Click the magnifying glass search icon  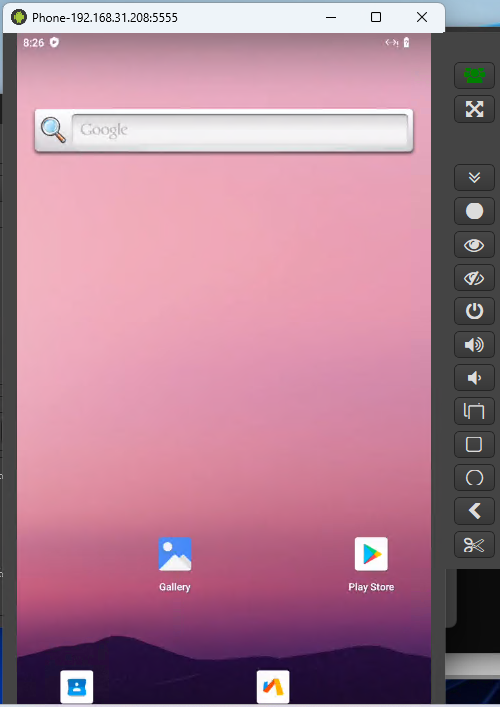[53, 130]
